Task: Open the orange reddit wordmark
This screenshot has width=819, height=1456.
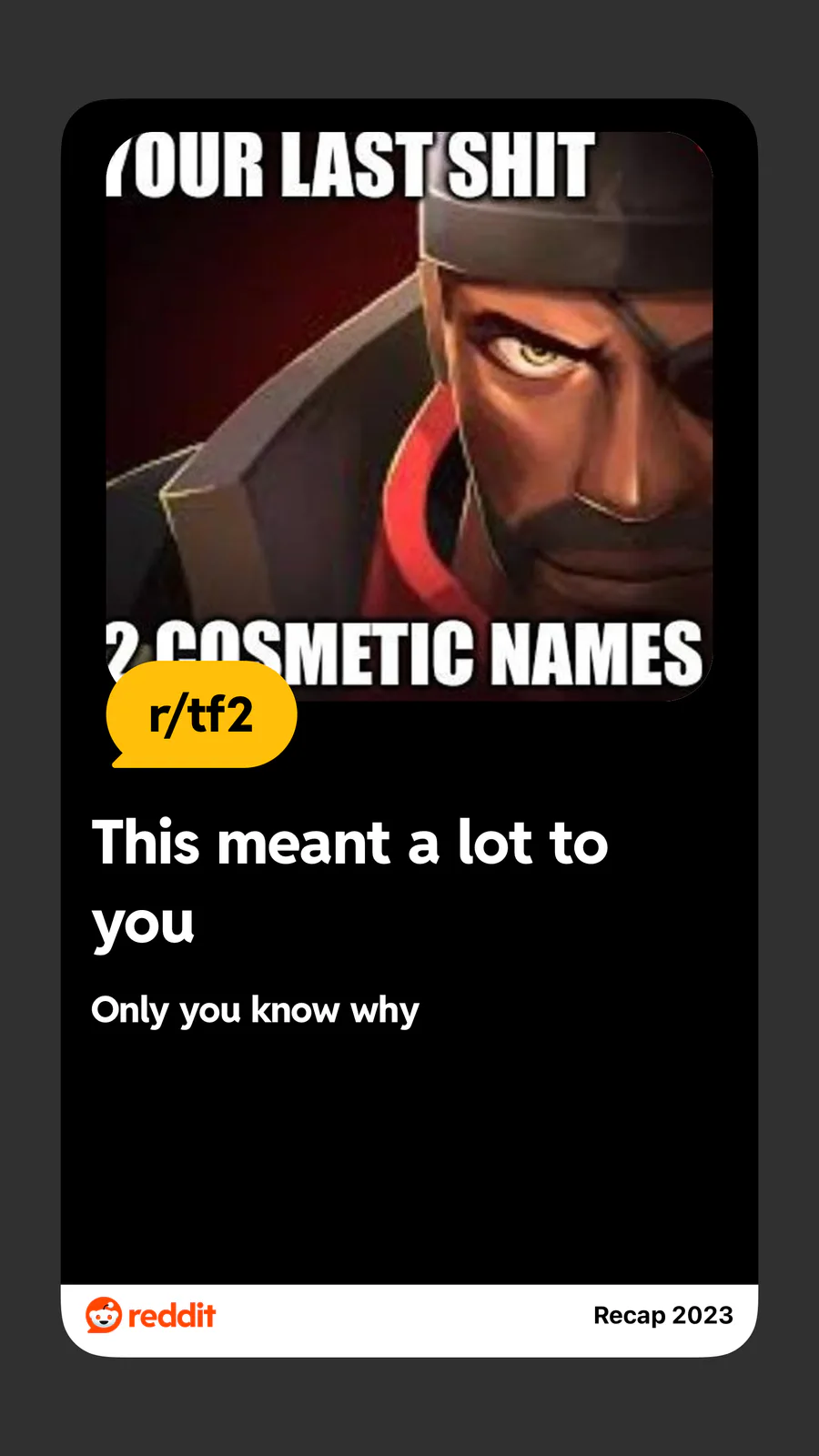Action: tap(172, 1315)
